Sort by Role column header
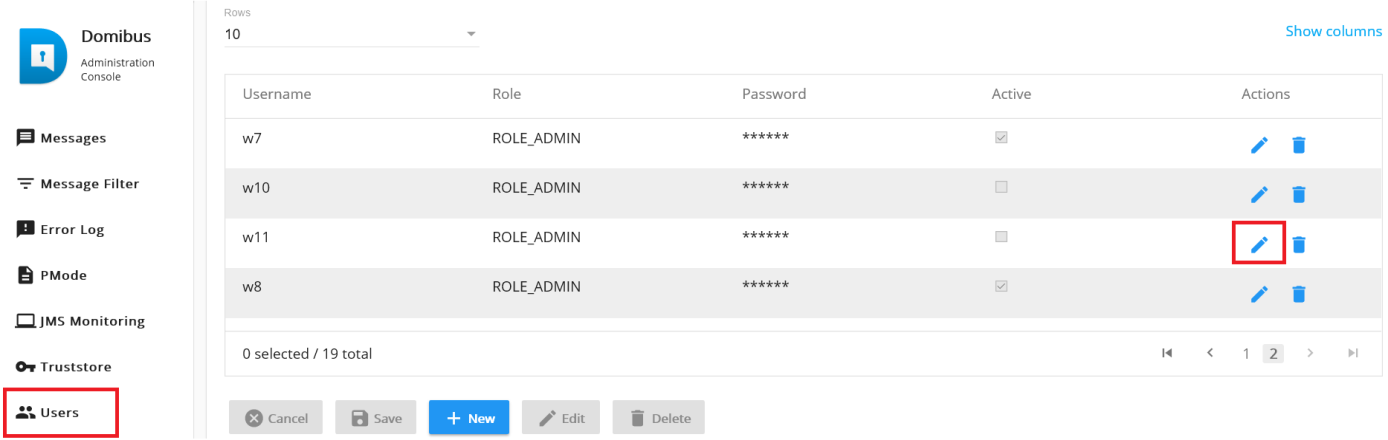This screenshot has height=440, width=1388. click(507, 94)
